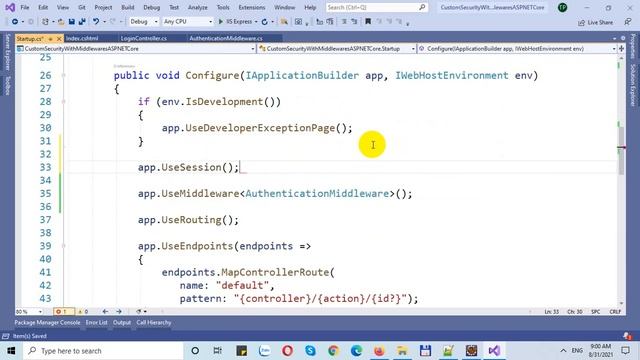640x360 pixels.
Task: Click the vertical scrollbar thumb in editor
Action: (621, 150)
